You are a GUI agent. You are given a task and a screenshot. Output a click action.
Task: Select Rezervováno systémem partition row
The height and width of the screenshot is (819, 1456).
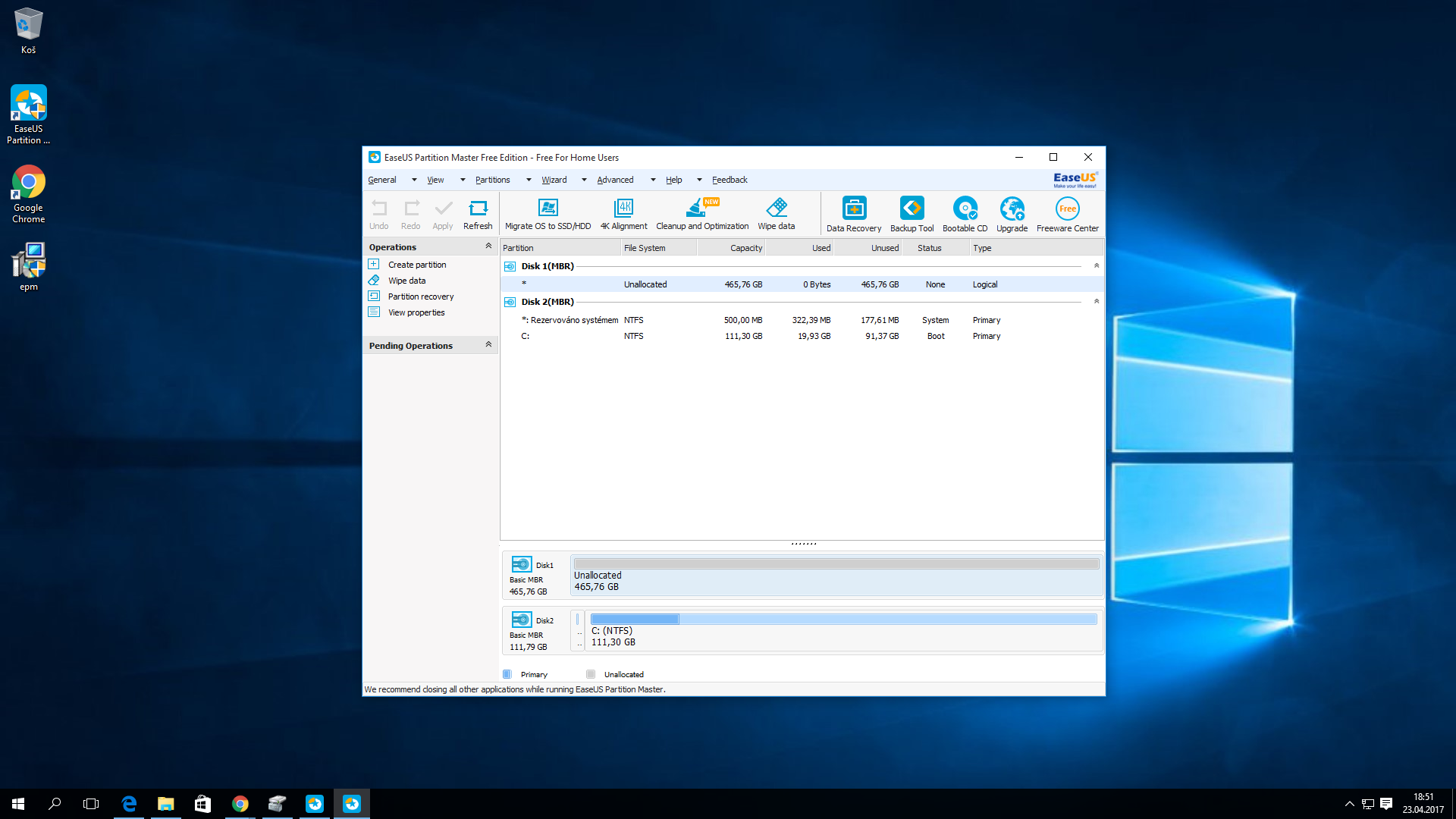pos(802,320)
